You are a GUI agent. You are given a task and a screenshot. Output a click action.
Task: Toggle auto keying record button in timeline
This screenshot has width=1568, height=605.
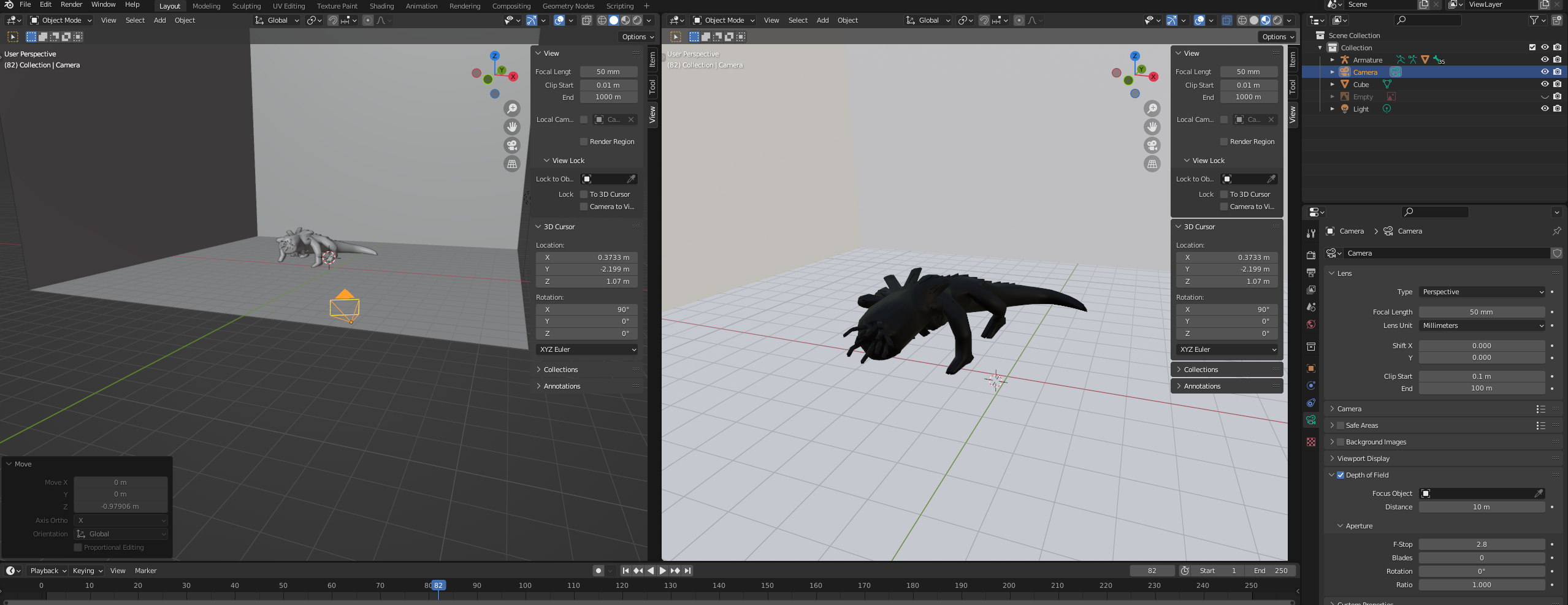599,571
